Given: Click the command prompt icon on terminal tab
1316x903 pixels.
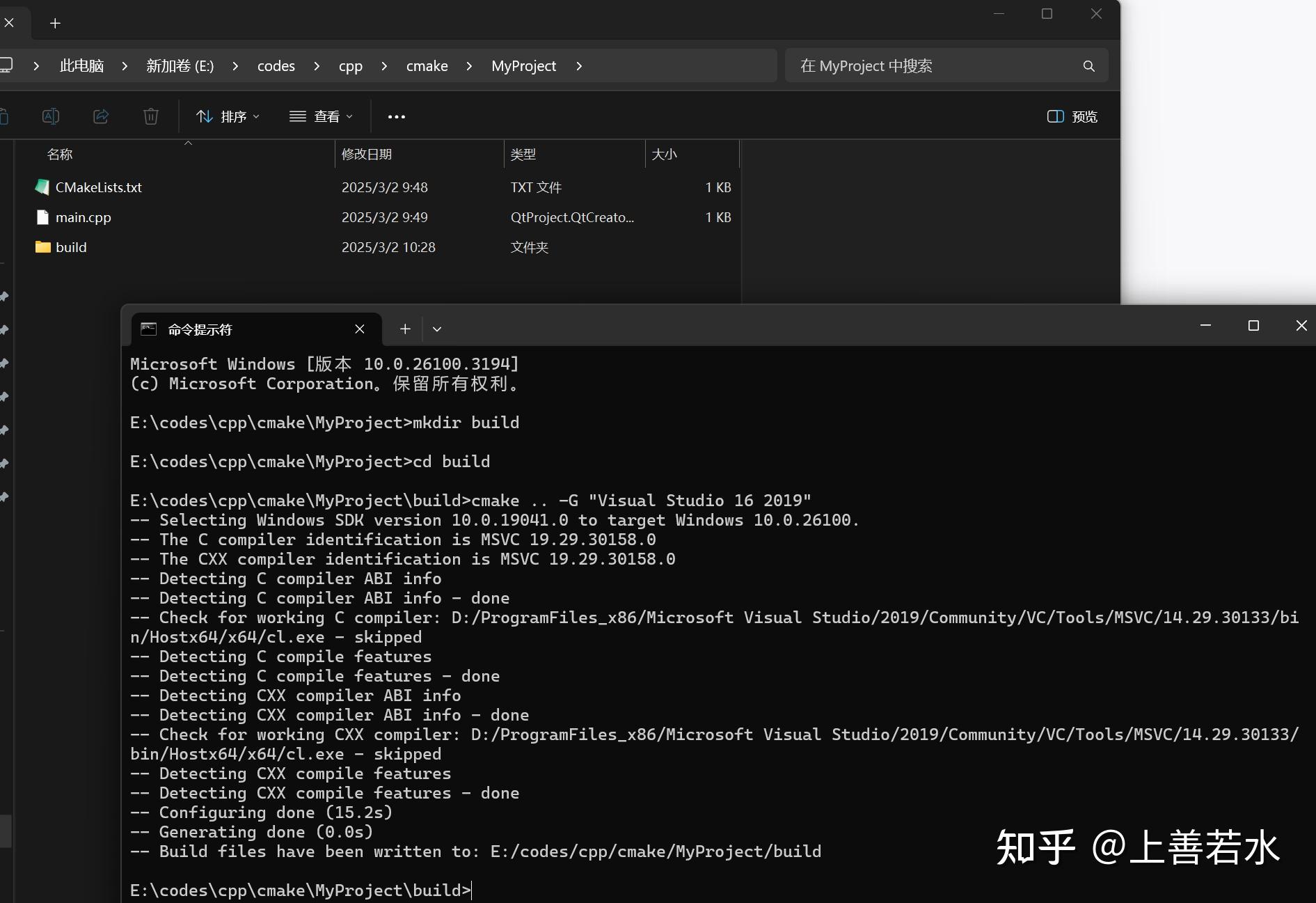Looking at the screenshot, I should (x=147, y=329).
